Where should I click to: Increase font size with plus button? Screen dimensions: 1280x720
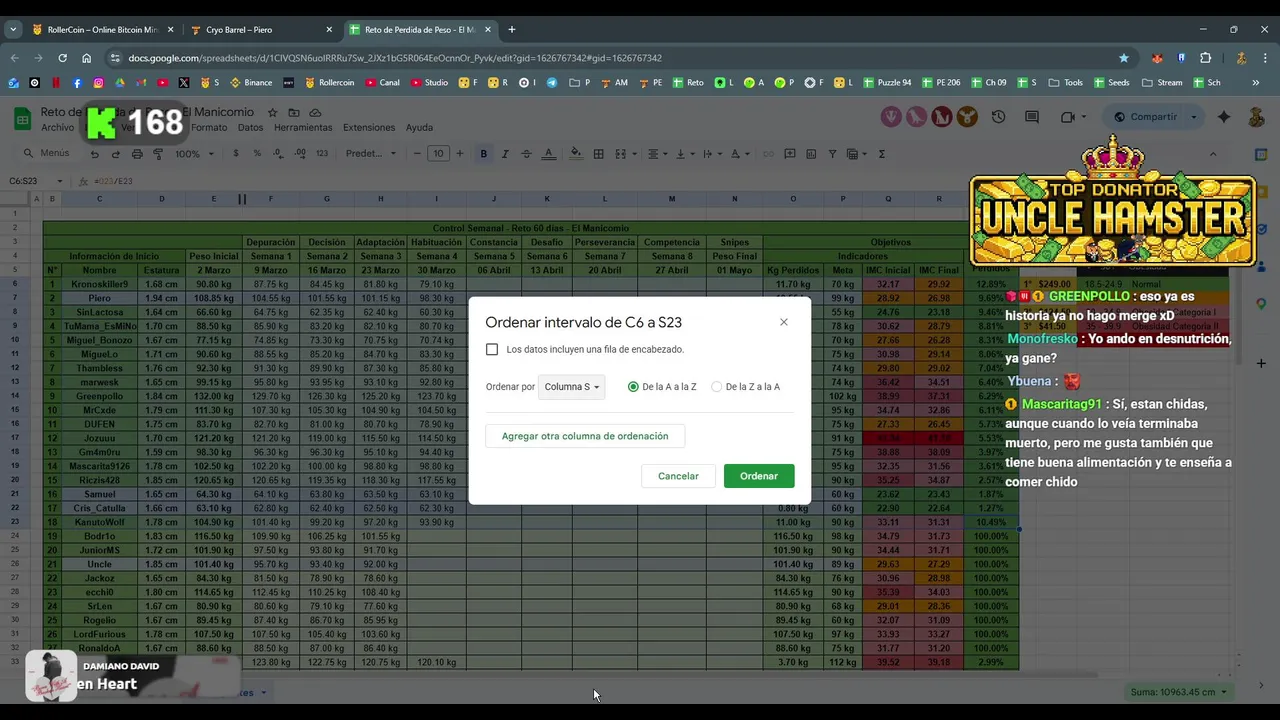[x=460, y=154]
